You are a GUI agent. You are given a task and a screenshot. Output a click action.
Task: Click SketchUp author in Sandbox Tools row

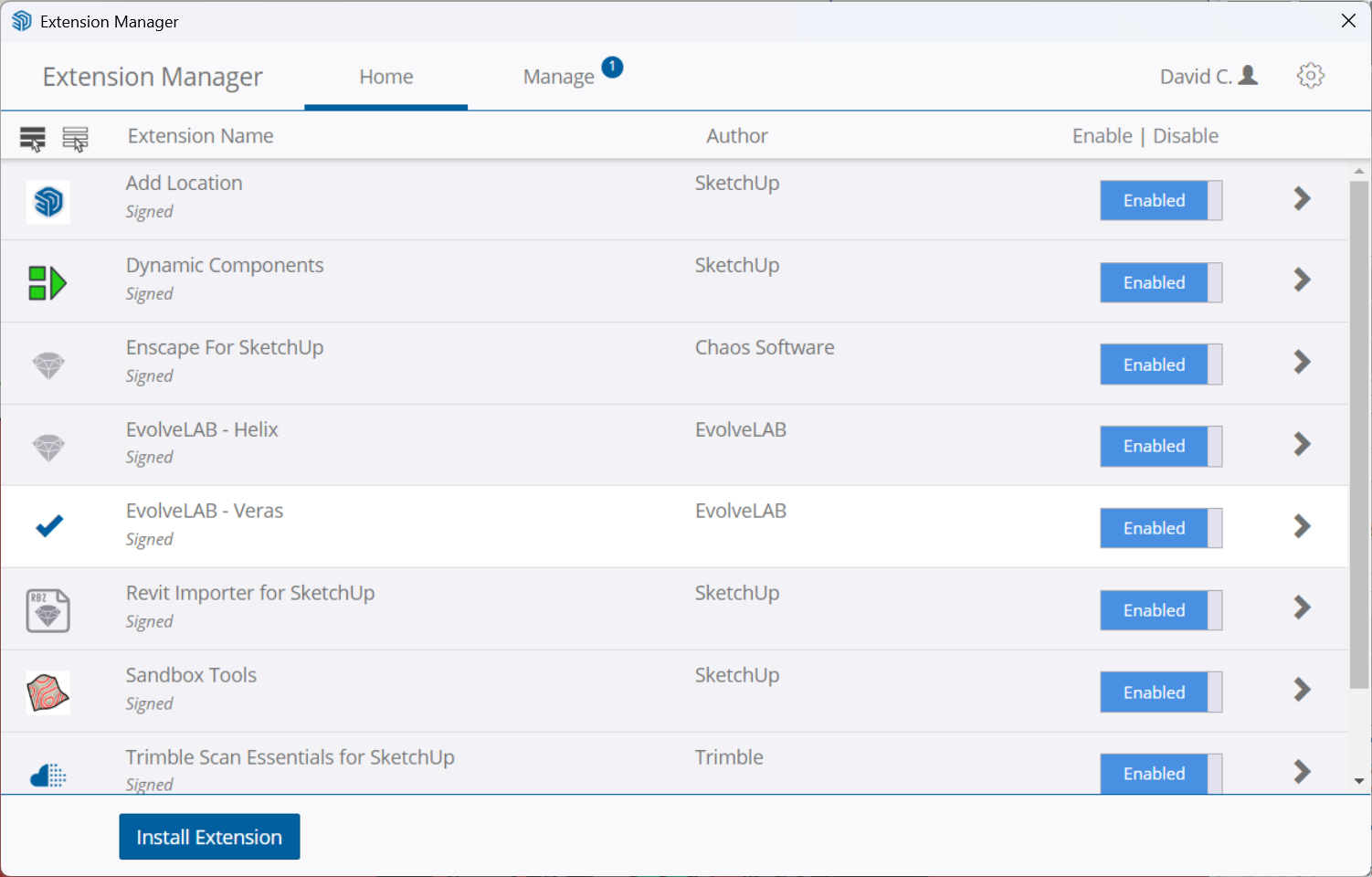tap(737, 675)
